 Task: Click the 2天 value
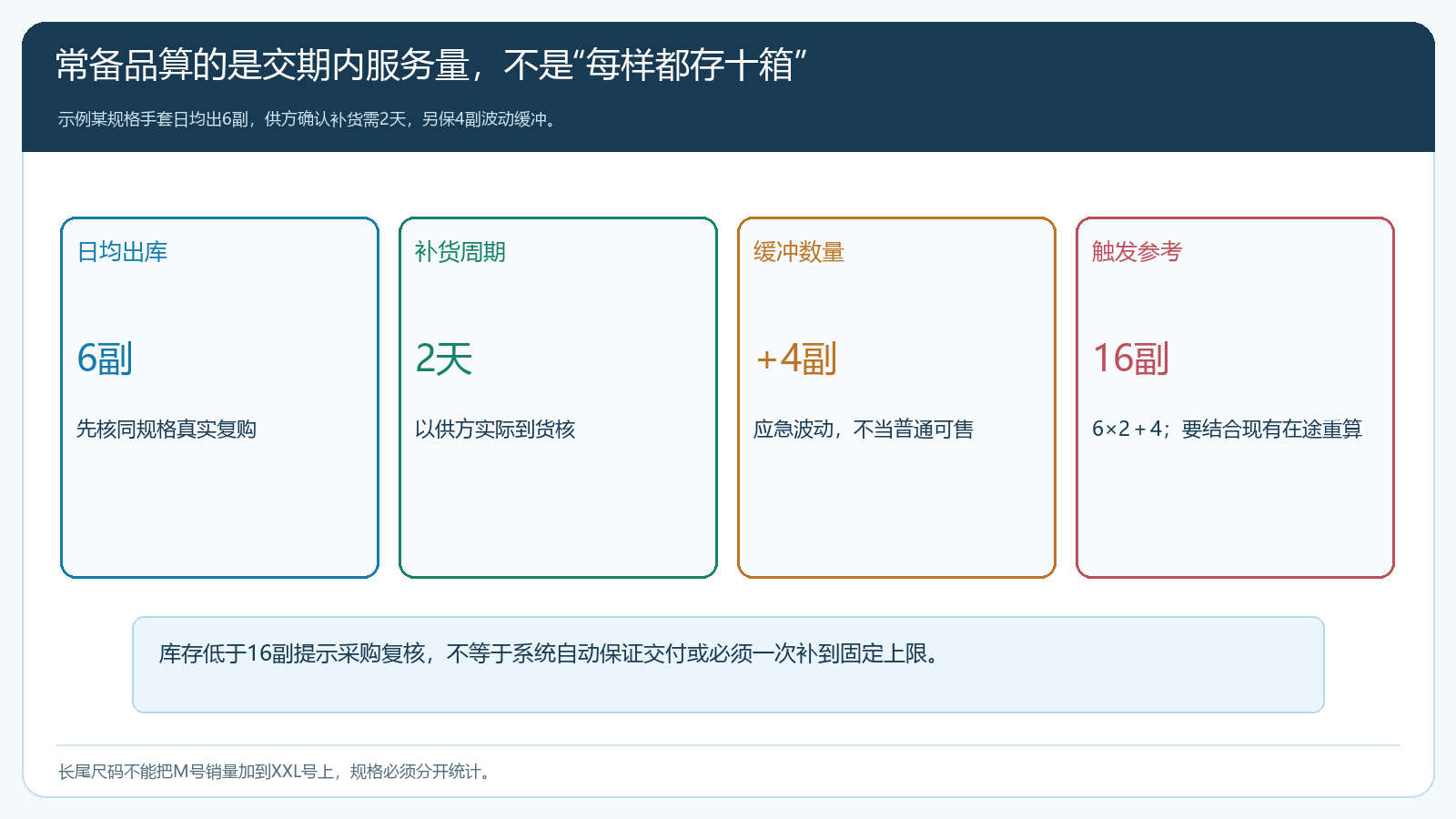point(444,359)
